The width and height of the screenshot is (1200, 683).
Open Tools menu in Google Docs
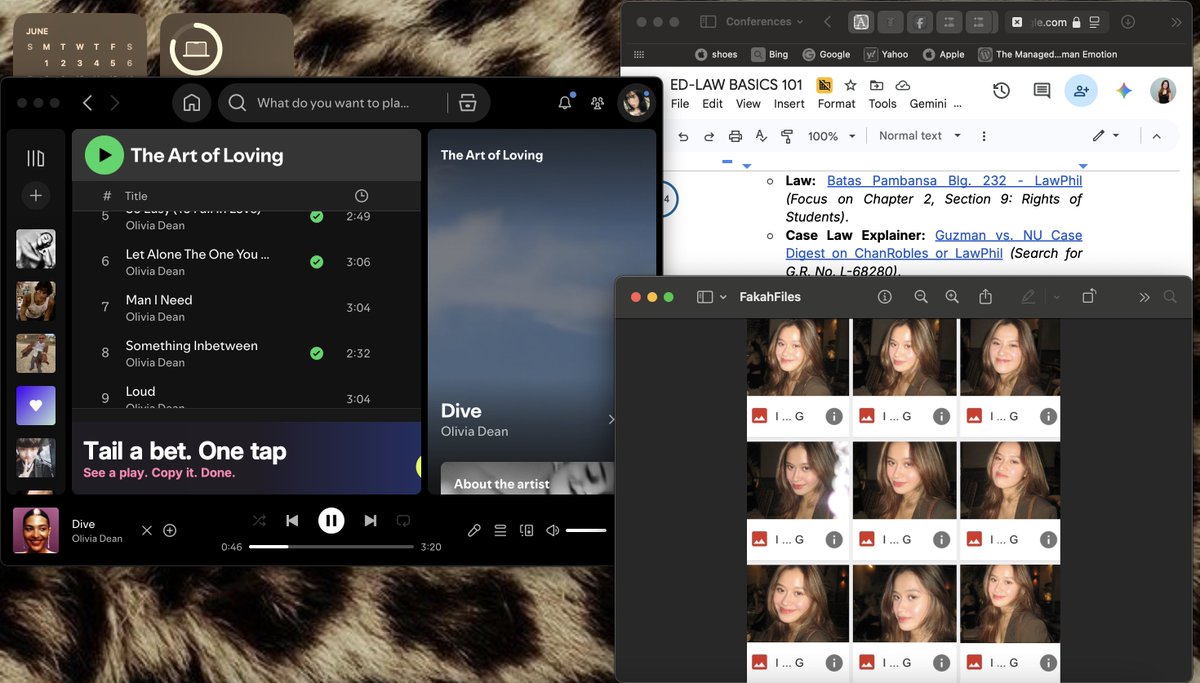pyautogui.click(x=882, y=103)
